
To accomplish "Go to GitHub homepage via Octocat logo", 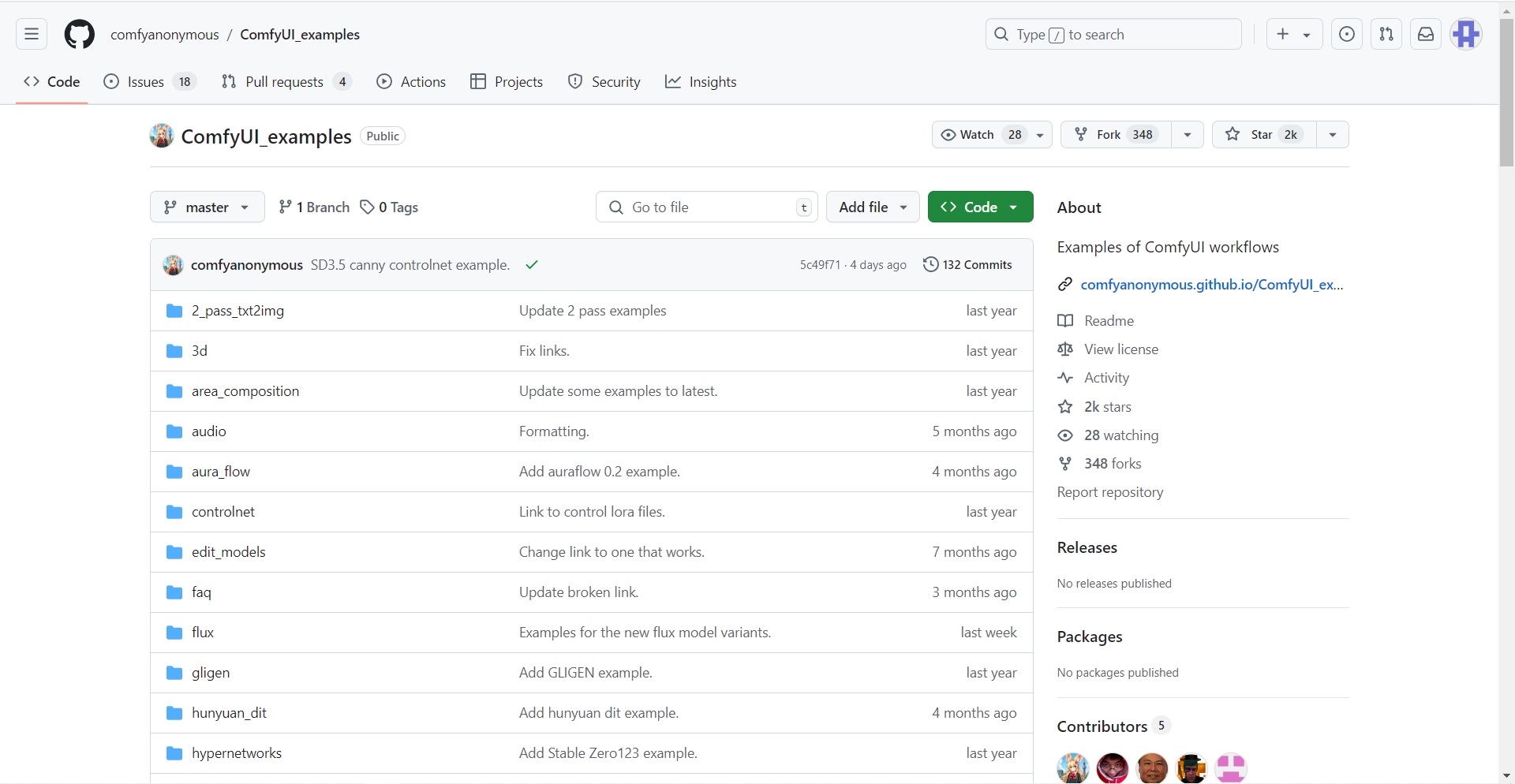I will 79,34.
